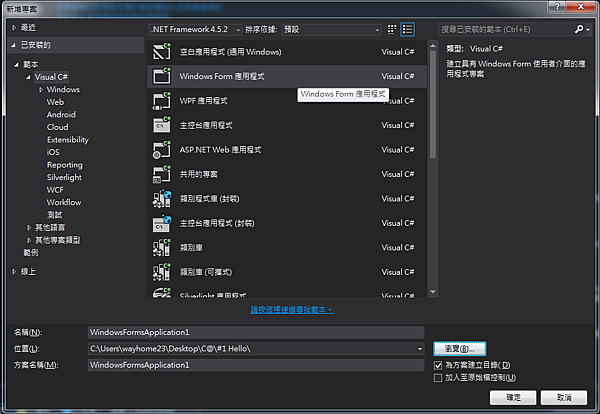Viewport: 600px width, 414px height.
Task: Expand the 其他語言 tree node
Action: coord(29,228)
